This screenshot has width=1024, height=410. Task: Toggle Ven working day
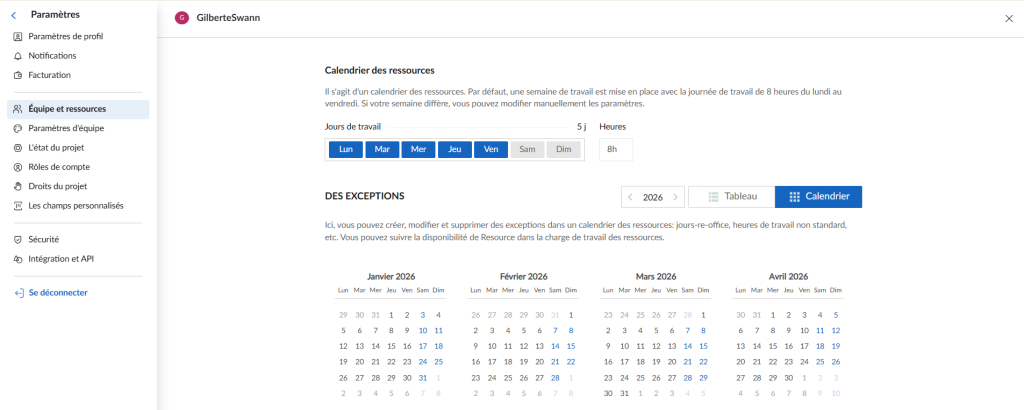coord(491,150)
